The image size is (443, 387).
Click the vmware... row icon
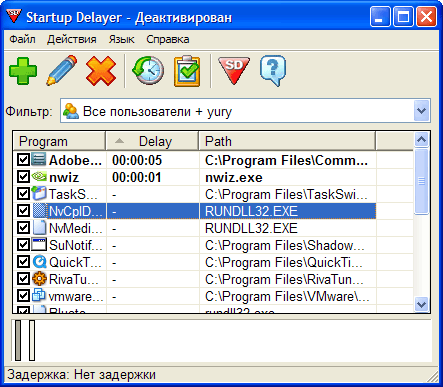[39, 296]
